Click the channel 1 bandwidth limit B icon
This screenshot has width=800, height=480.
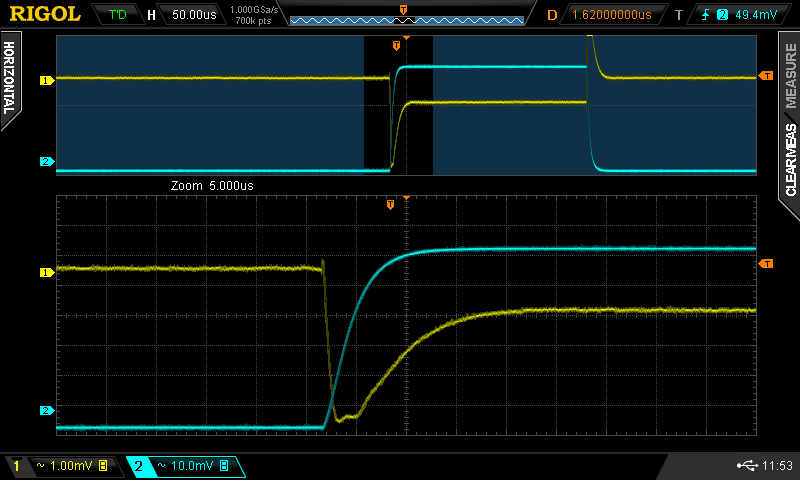click(x=103, y=466)
